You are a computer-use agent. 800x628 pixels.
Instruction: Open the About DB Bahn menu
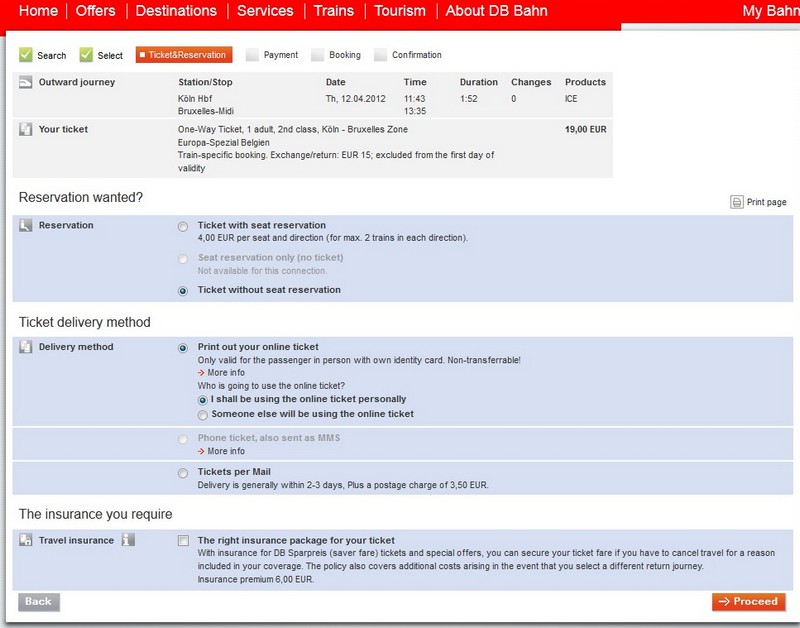tap(496, 11)
